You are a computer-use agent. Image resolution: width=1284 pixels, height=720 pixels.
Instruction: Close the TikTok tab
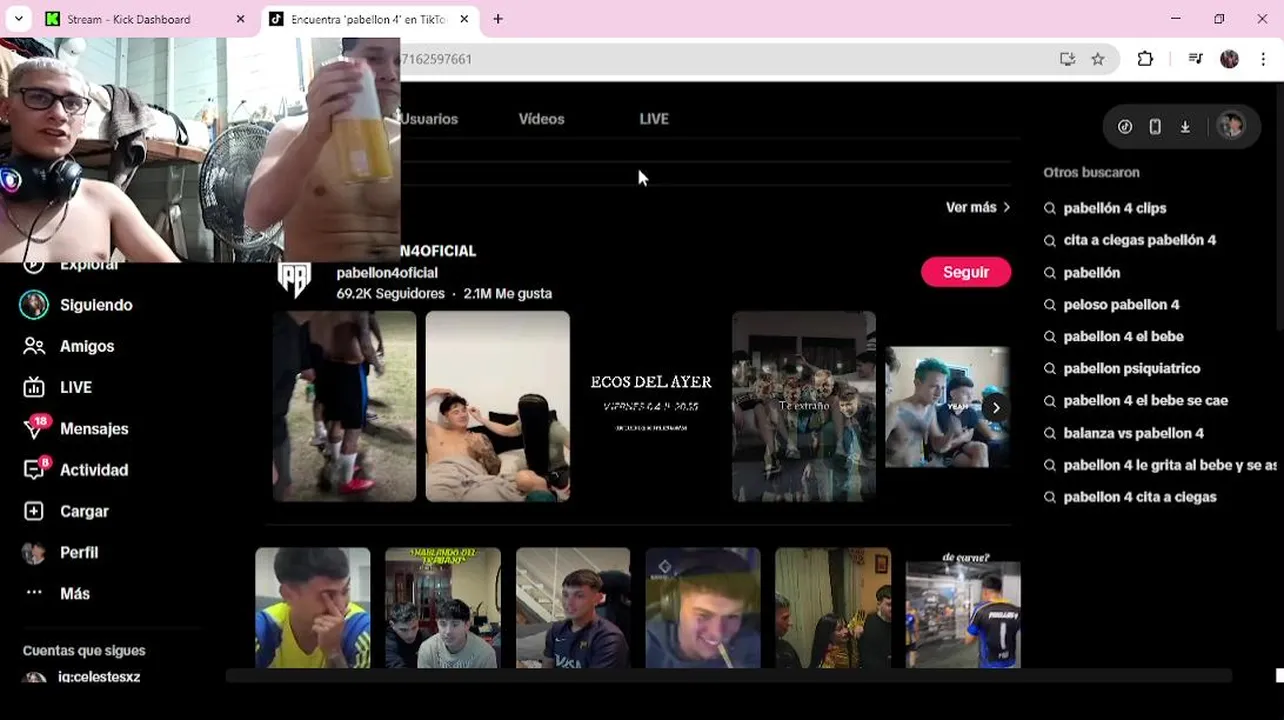(x=464, y=19)
